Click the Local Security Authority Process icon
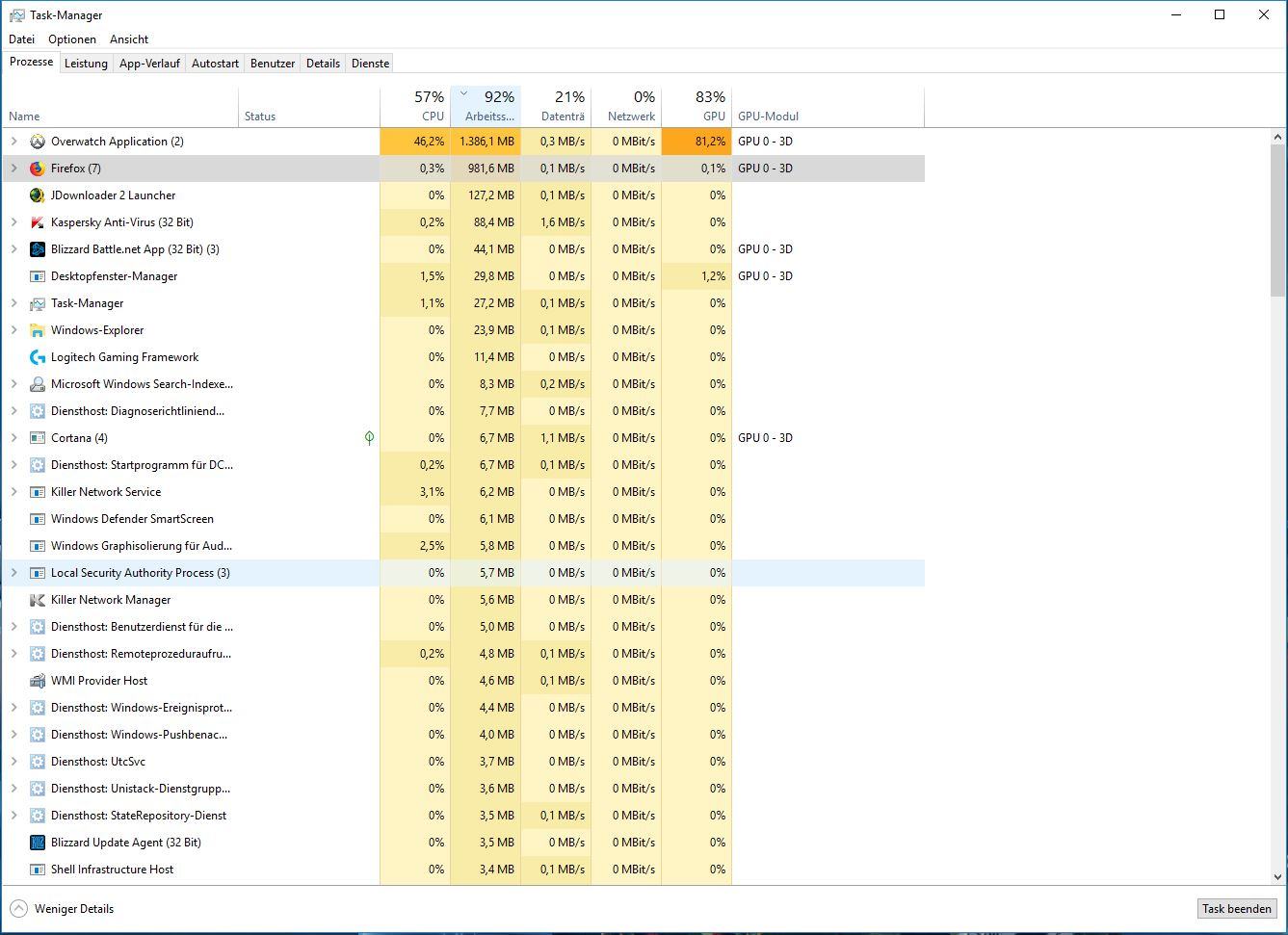1288x935 pixels. [37, 573]
